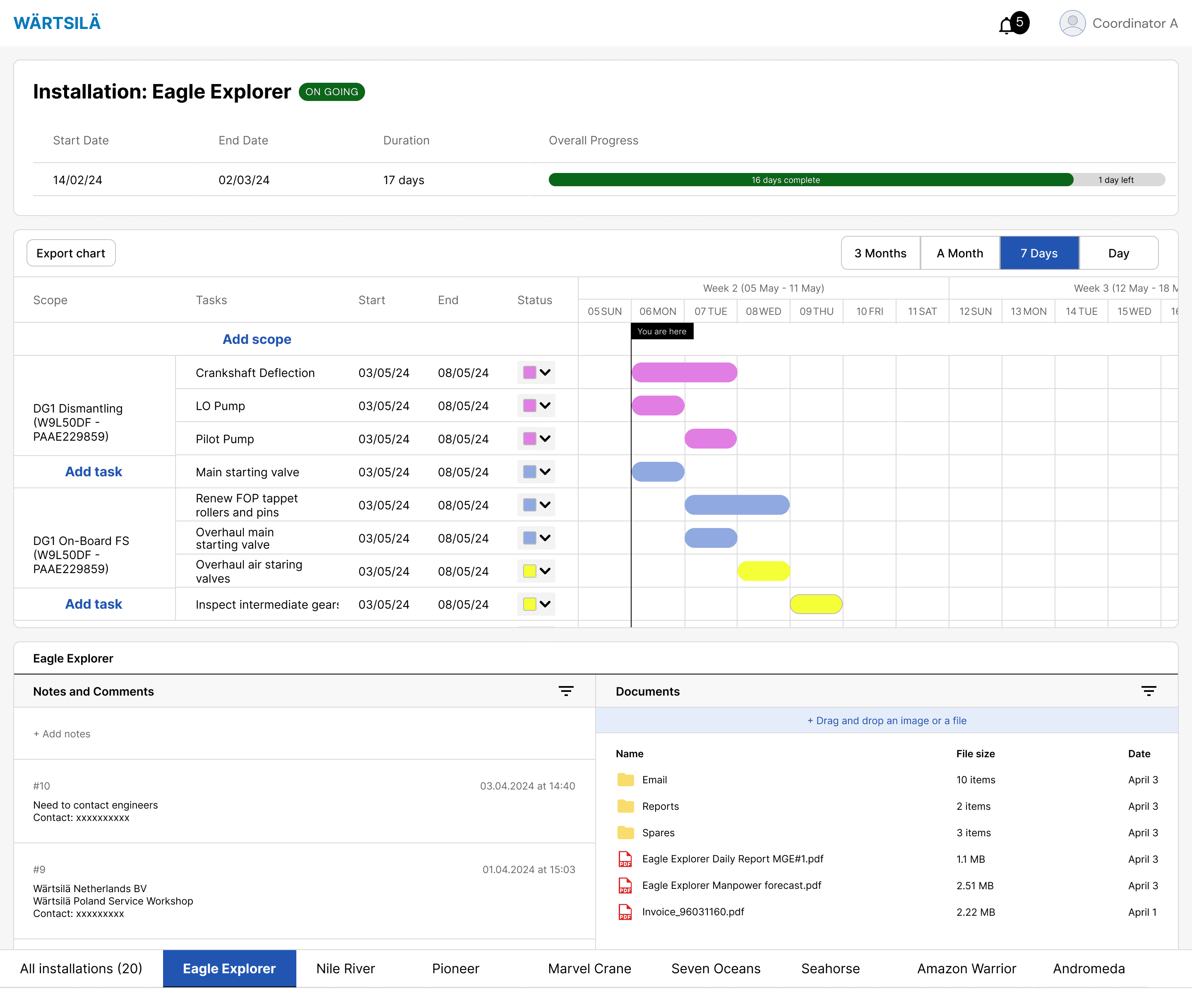Click the pink Crankshaft Deflection Gantt bar
This screenshot has width=1192, height=1008.
pyautogui.click(x=685, y=372)
